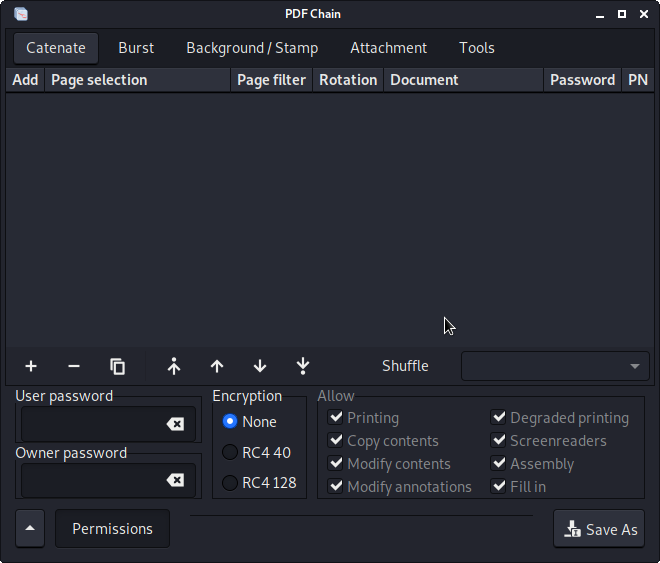
Task: Focus the User password input field
Action: click(x=108, y=424)
